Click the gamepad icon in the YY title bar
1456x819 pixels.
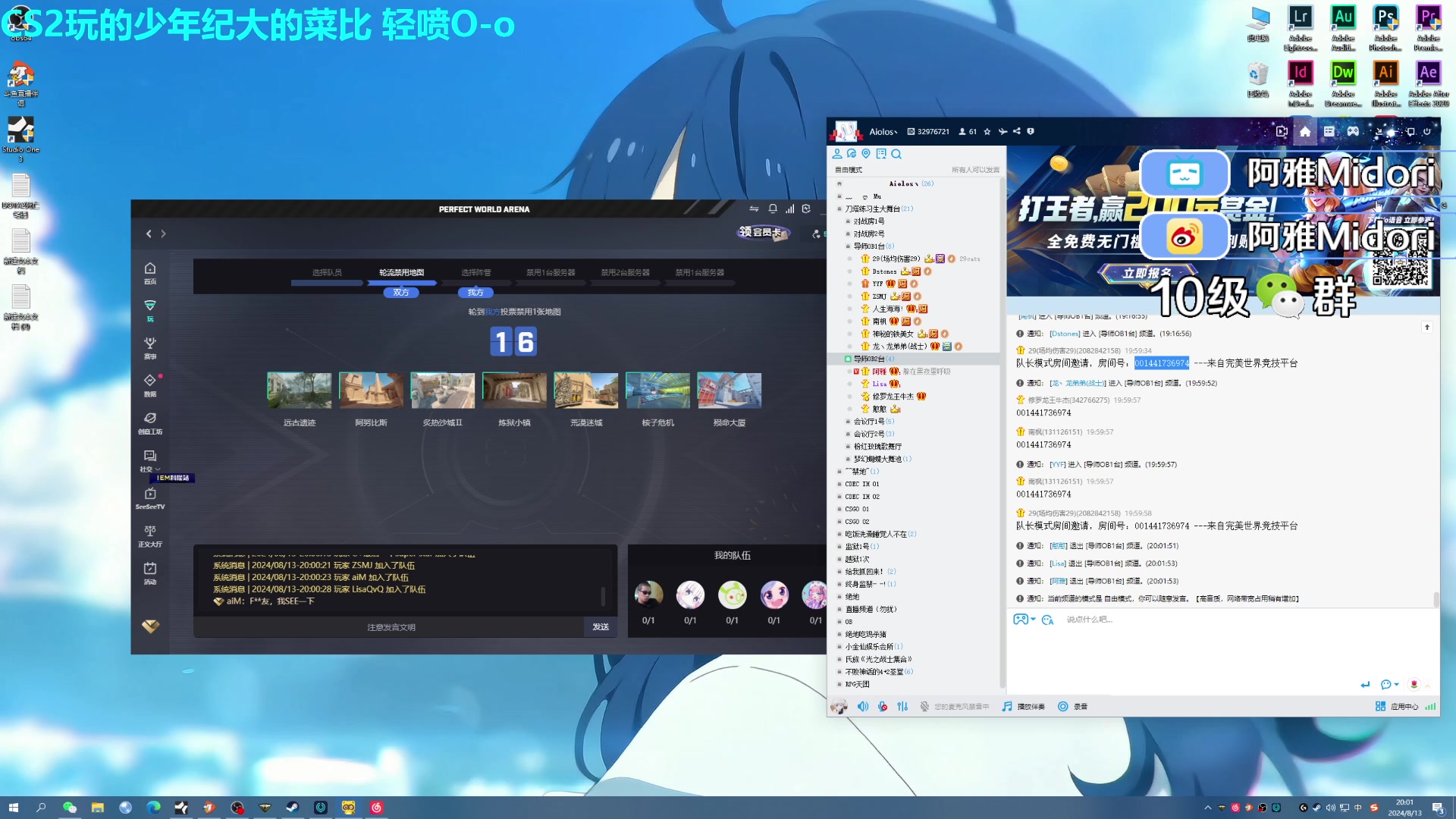(x=1353, y=131)
